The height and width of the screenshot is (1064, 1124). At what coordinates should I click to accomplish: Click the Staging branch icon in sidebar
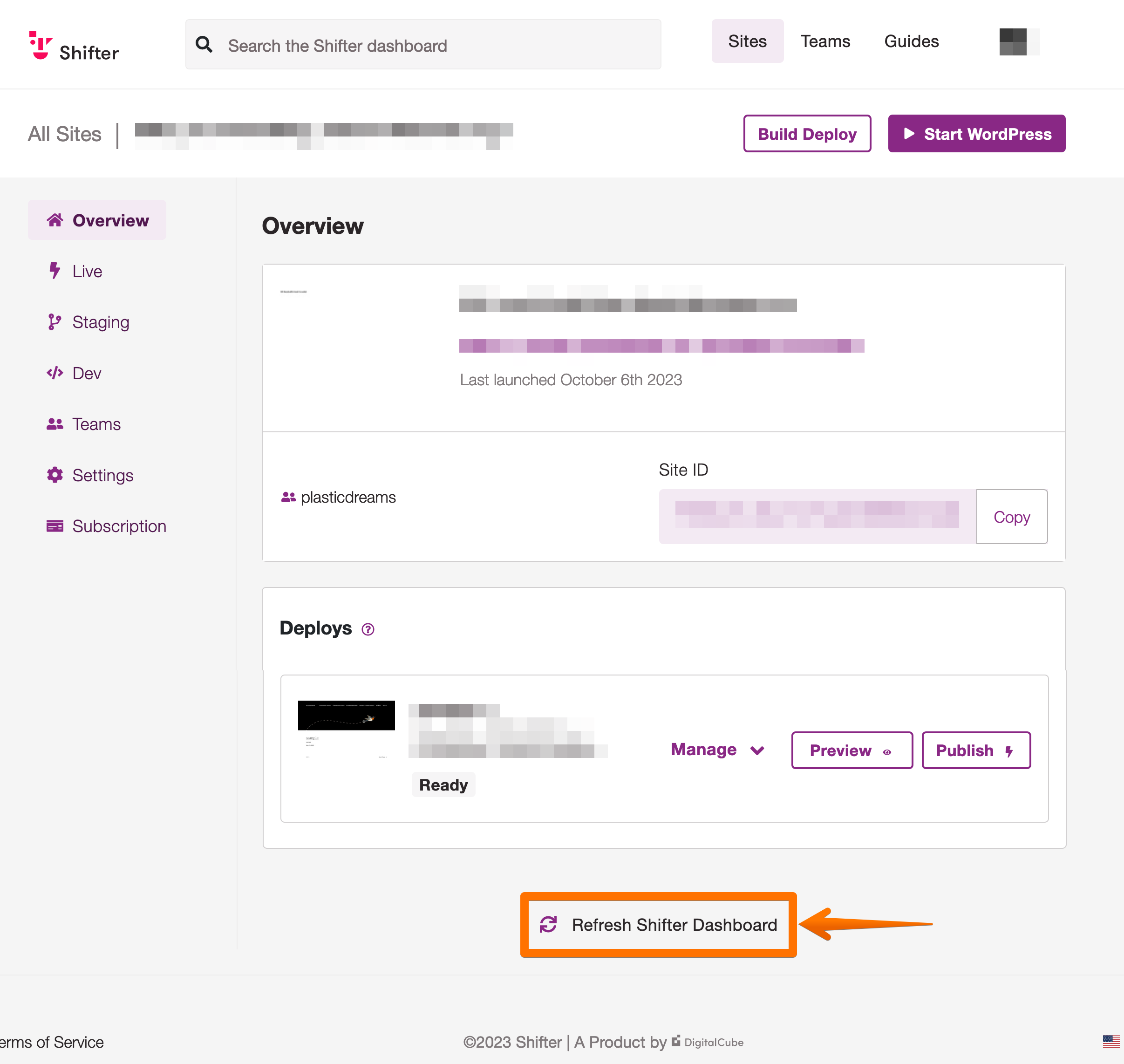tap(54, 321)
